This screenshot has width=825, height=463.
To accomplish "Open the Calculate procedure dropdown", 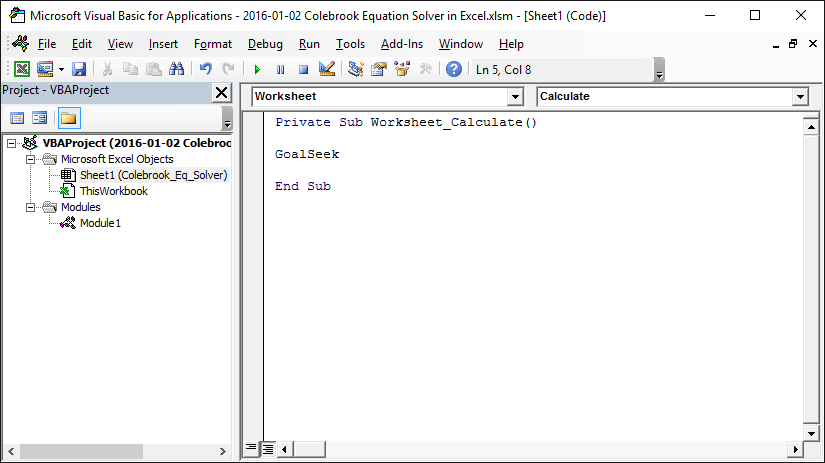I will pyautogui.click(x=800, y=96).
